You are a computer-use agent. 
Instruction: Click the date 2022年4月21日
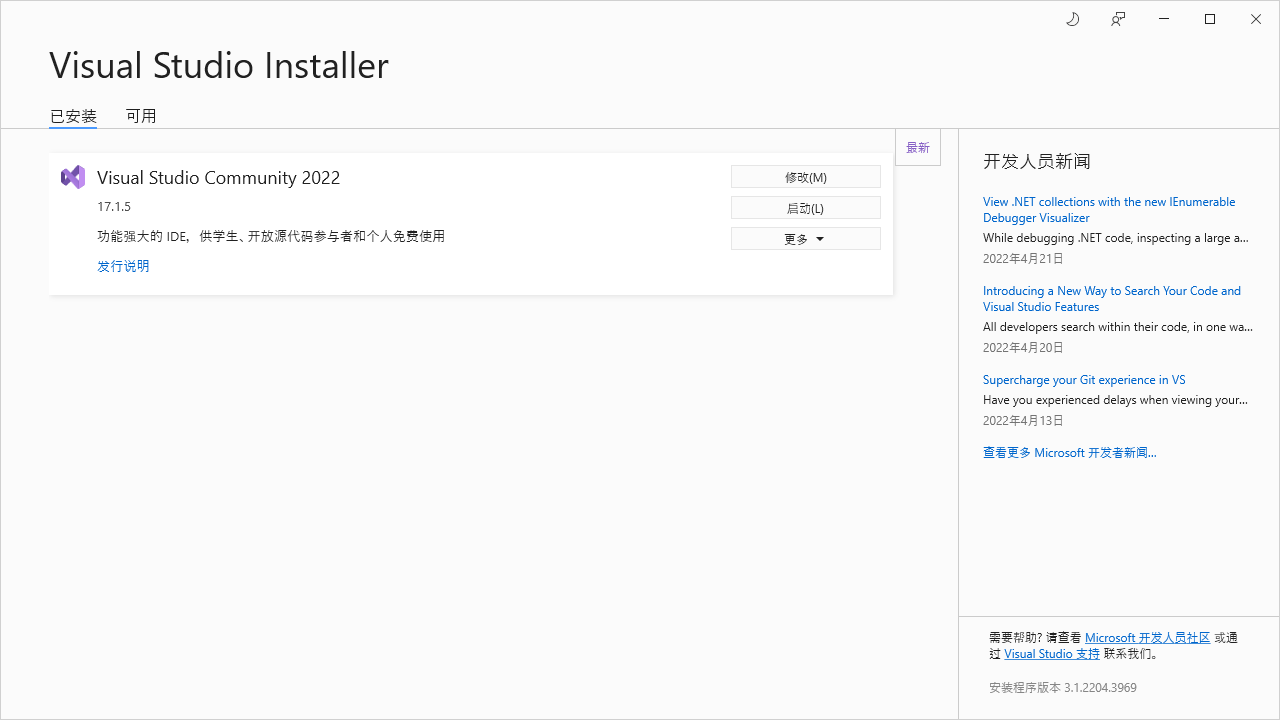(1023, 259)
